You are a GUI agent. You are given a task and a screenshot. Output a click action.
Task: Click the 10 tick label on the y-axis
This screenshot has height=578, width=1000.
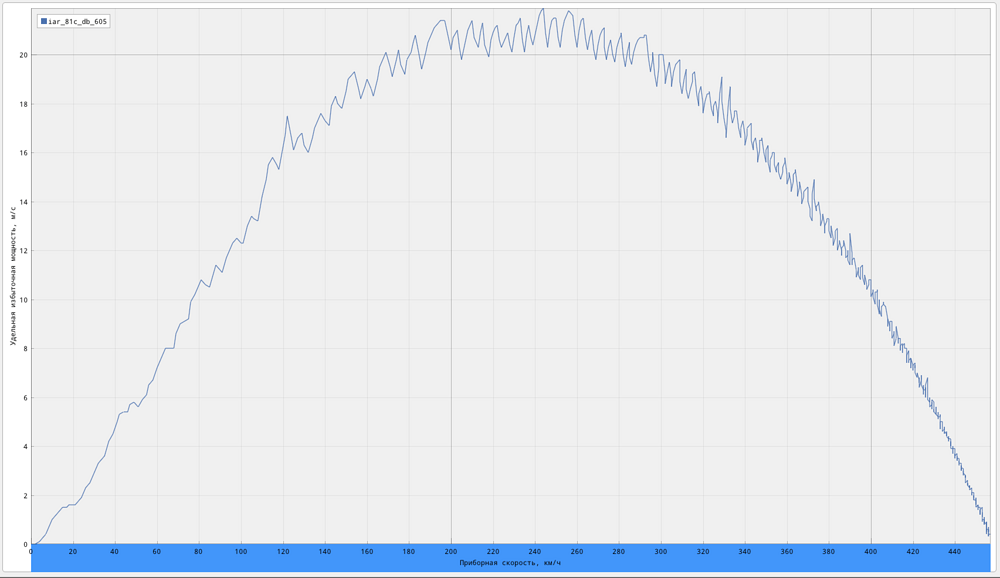tap(24, 300)
